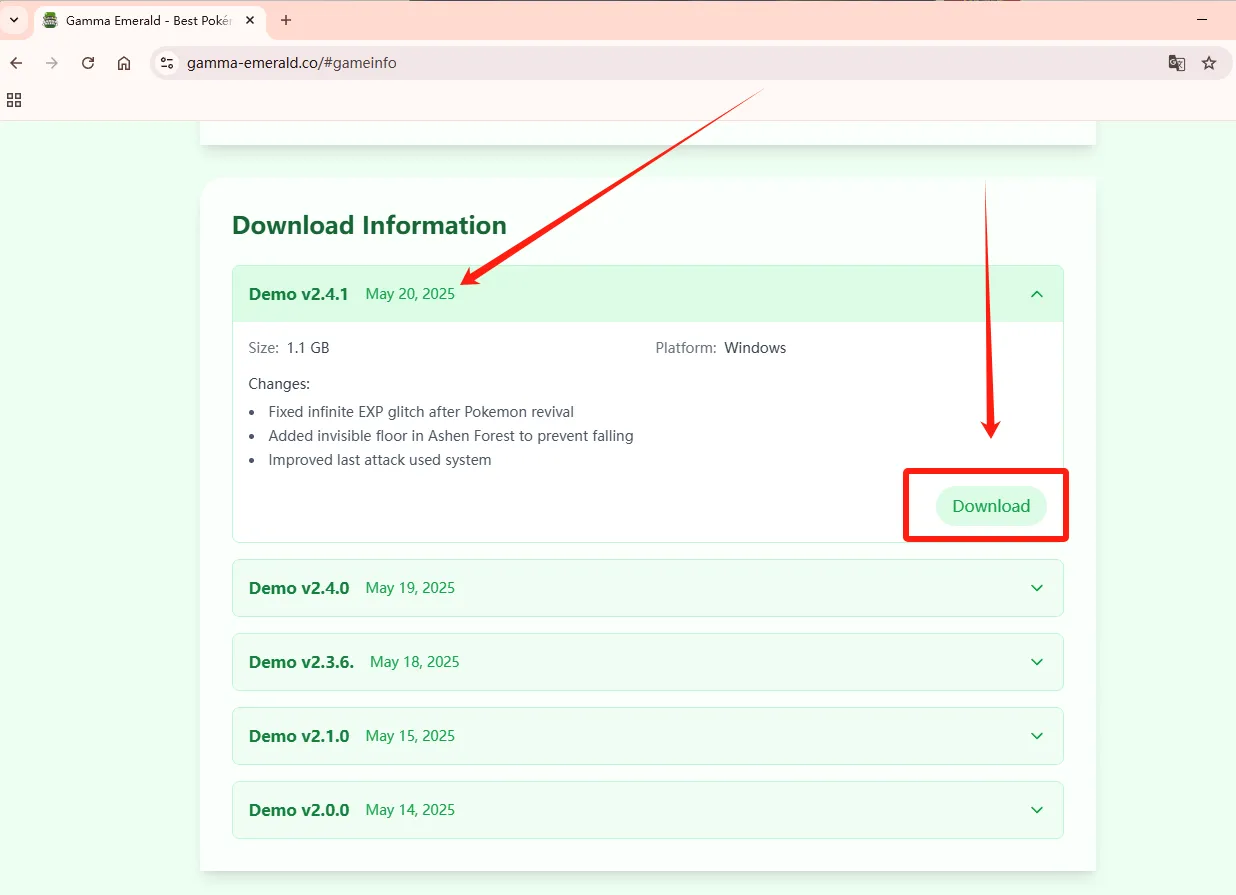Download Demo v2.4.1
The height and width of the screenshot is (895, 1236).
[991, 506]
